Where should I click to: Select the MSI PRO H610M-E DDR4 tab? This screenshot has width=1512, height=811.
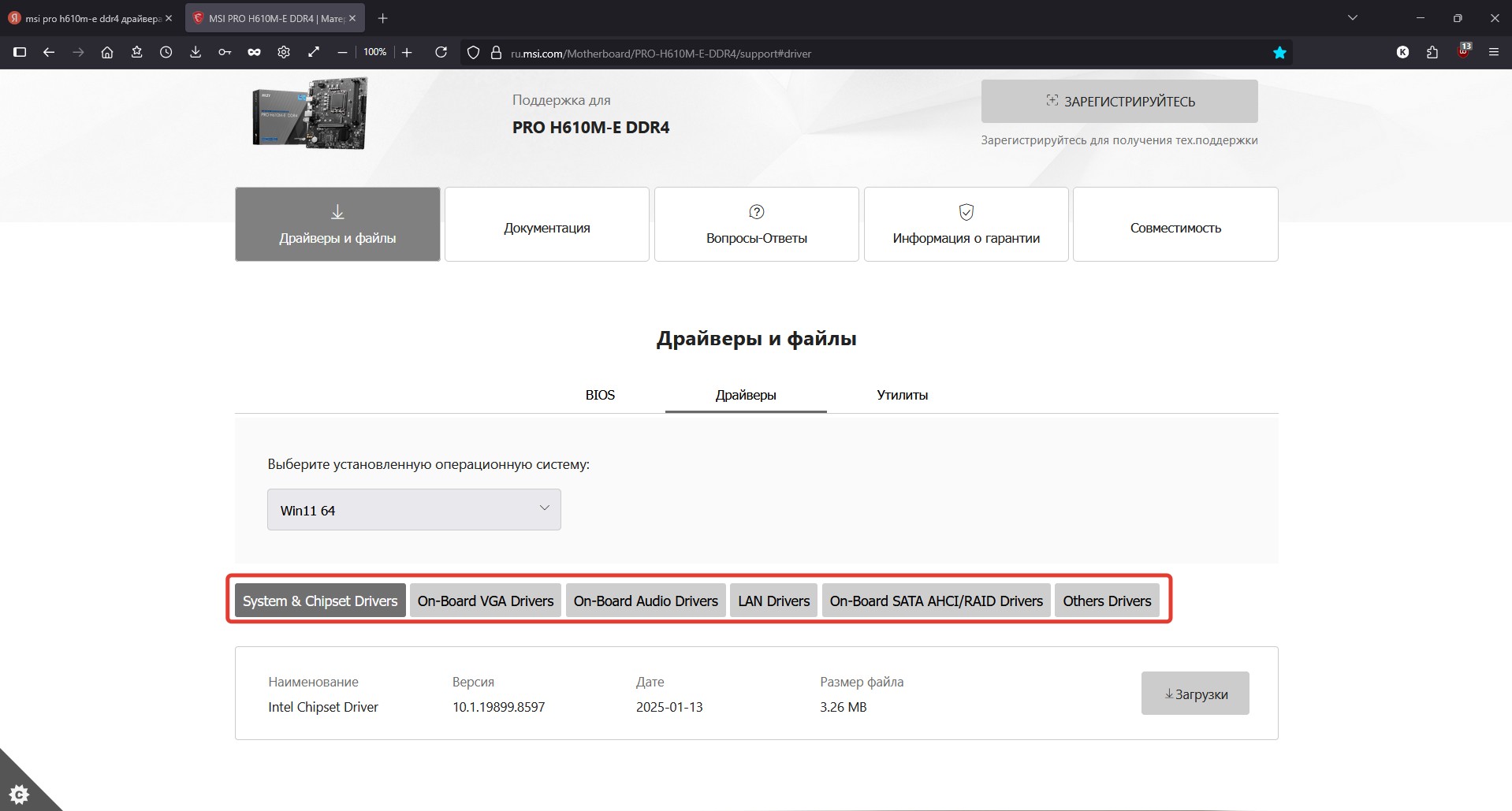click(275, 17)
